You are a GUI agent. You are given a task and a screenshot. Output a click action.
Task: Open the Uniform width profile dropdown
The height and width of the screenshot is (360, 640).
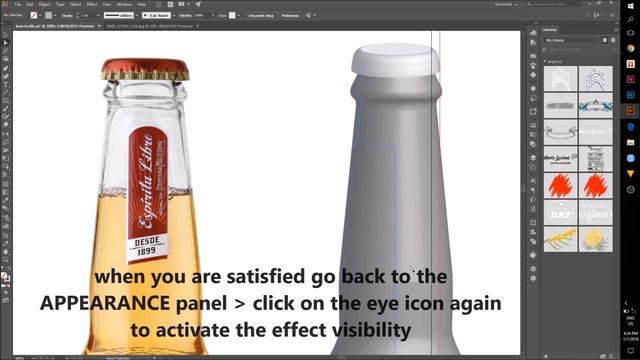136,16
